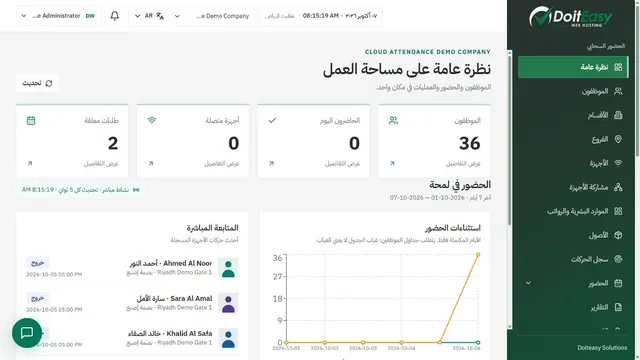The height and width of the screenshot is (360, 640).
Task: Click the calendar icon on pending requests card
Action: (x=31, y=120)
